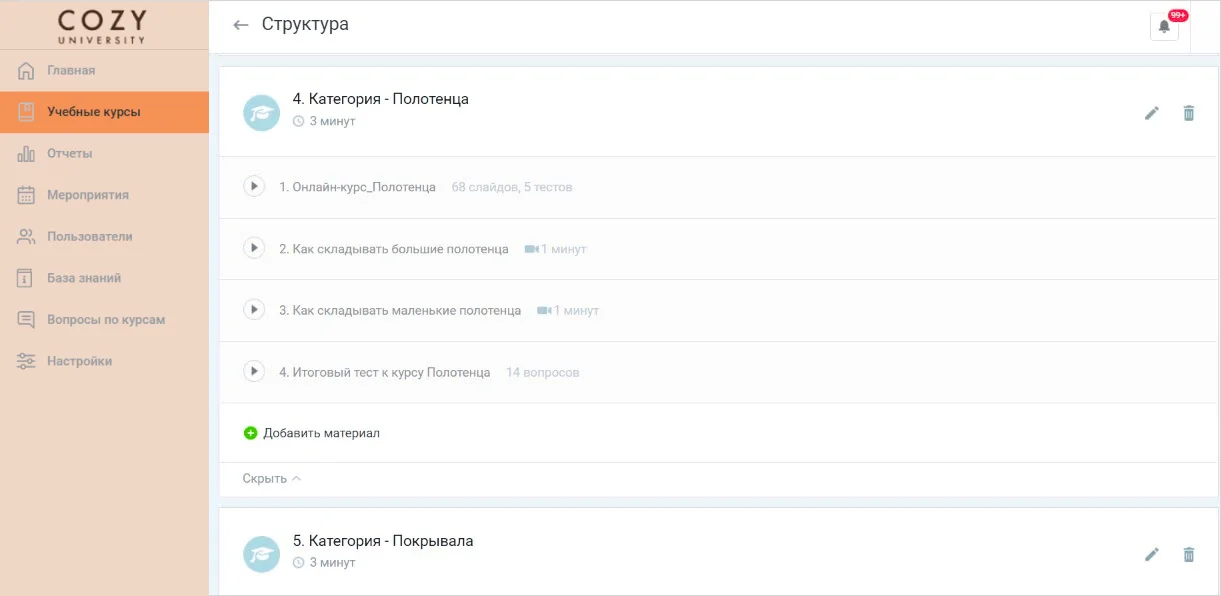This screenshot has height=596, width=1221.
Task: Play the Онлайн-курс_Полотенца material
Action: click(x=254, y=186)
